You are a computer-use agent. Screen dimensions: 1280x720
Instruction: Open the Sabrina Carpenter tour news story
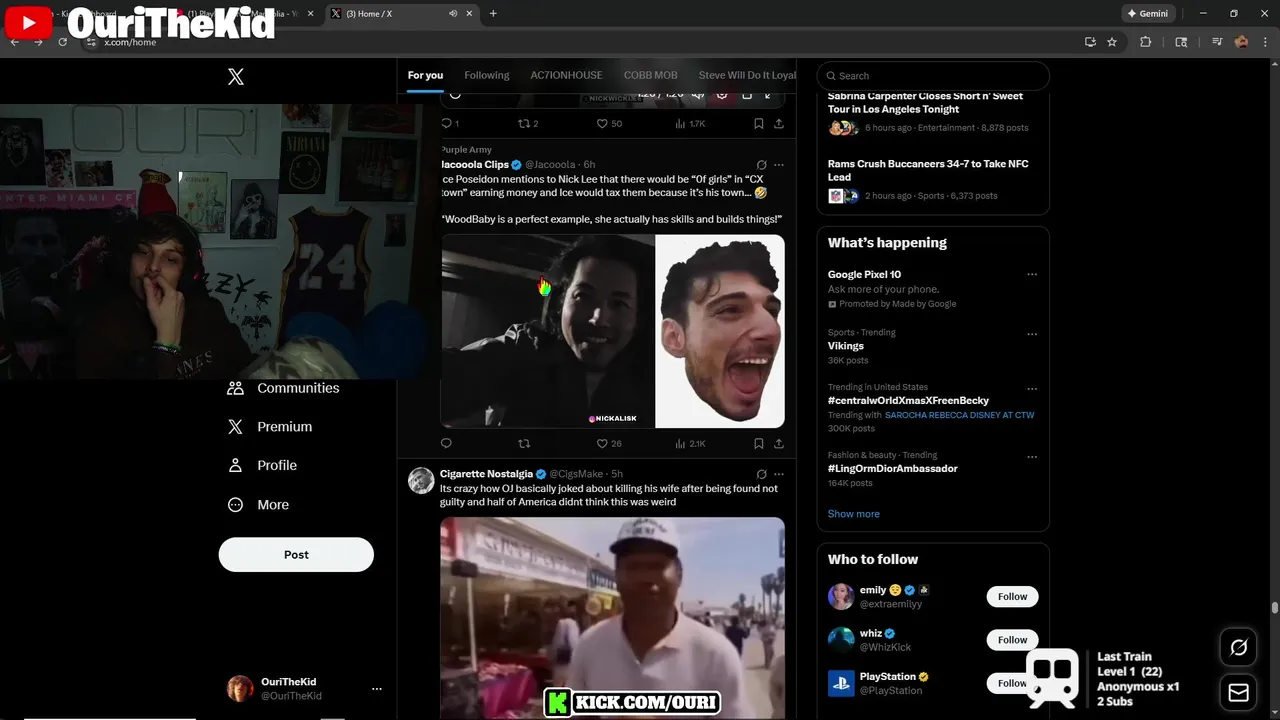click(x=932, y=112)
